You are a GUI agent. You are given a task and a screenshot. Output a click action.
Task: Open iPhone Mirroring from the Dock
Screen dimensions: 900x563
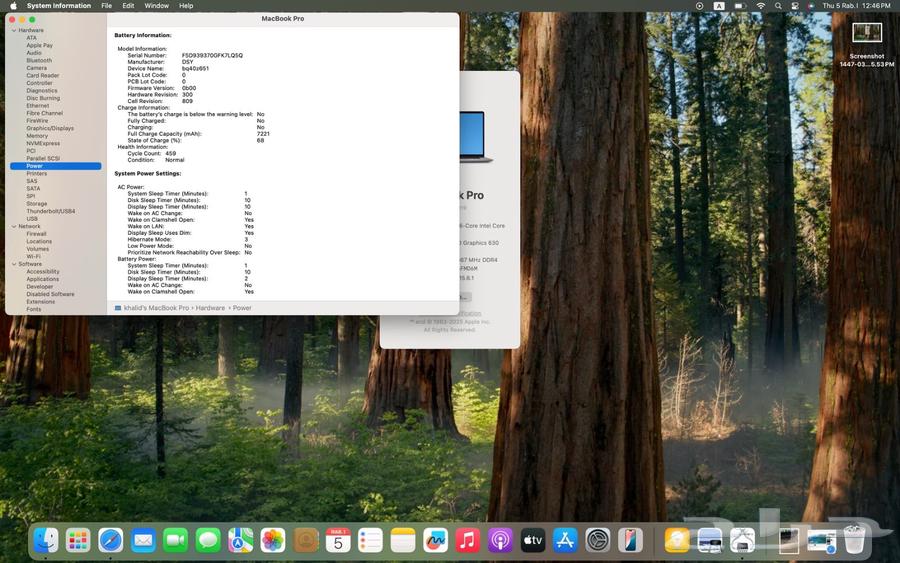click(630, 540)
